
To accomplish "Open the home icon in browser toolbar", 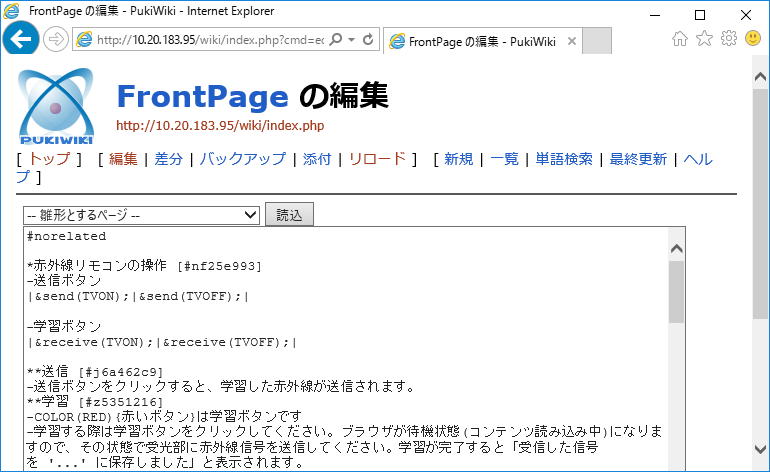I will tap(680, 39).
